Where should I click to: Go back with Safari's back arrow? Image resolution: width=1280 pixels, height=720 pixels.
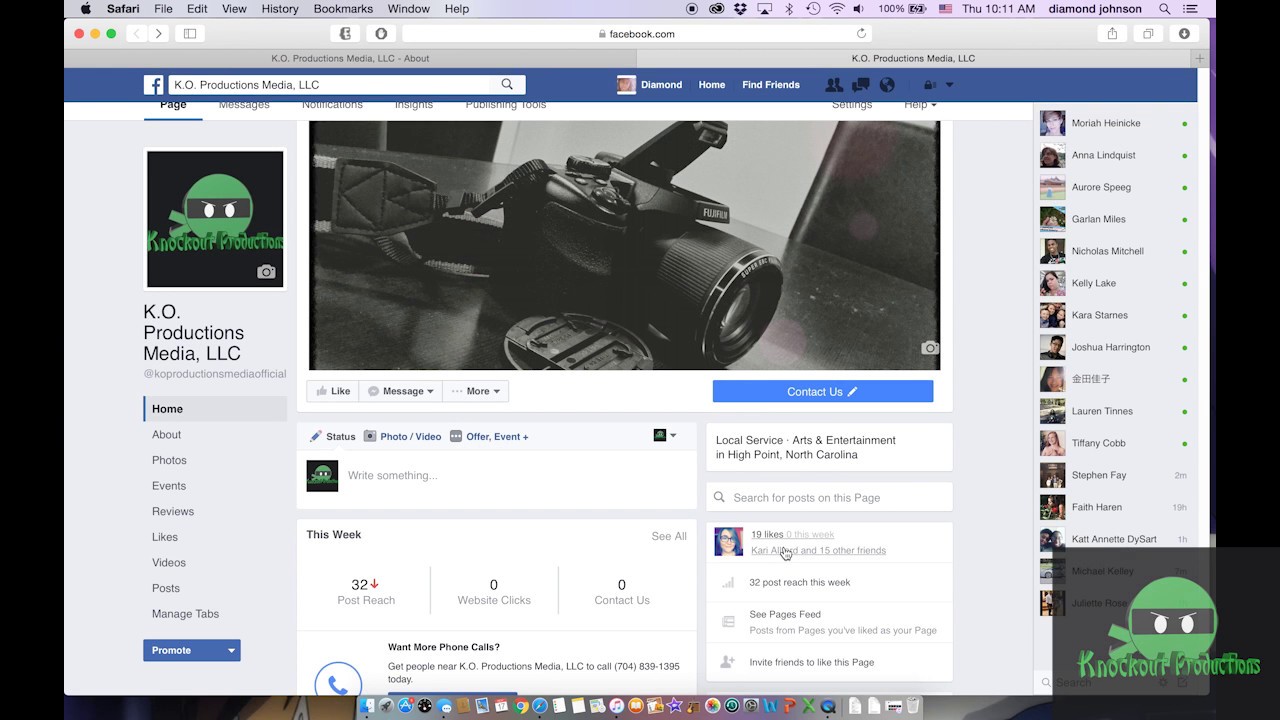tap(138, 33)
